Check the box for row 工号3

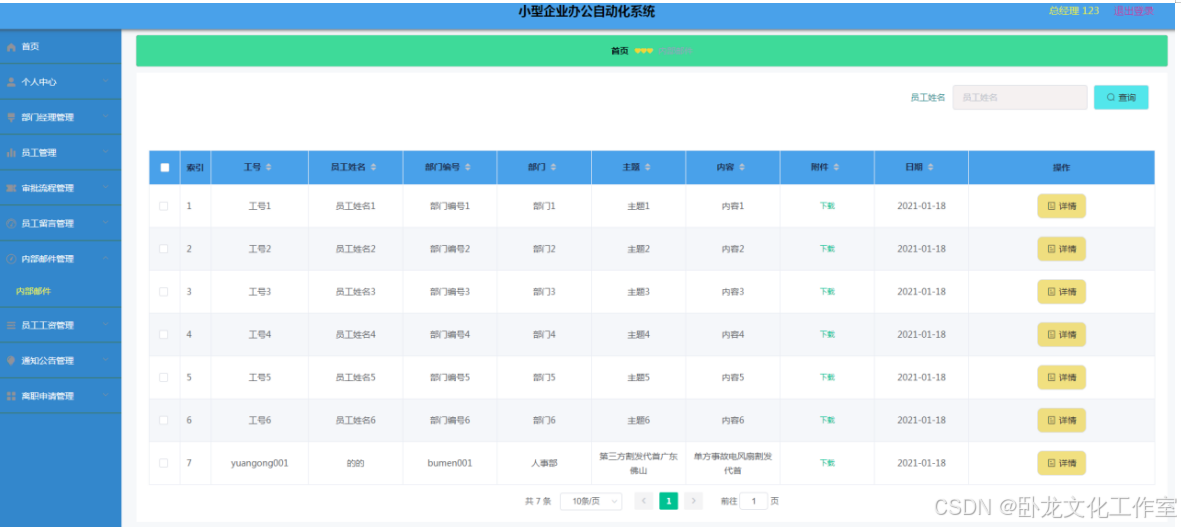pyautogui.click(x=163, y=291)
